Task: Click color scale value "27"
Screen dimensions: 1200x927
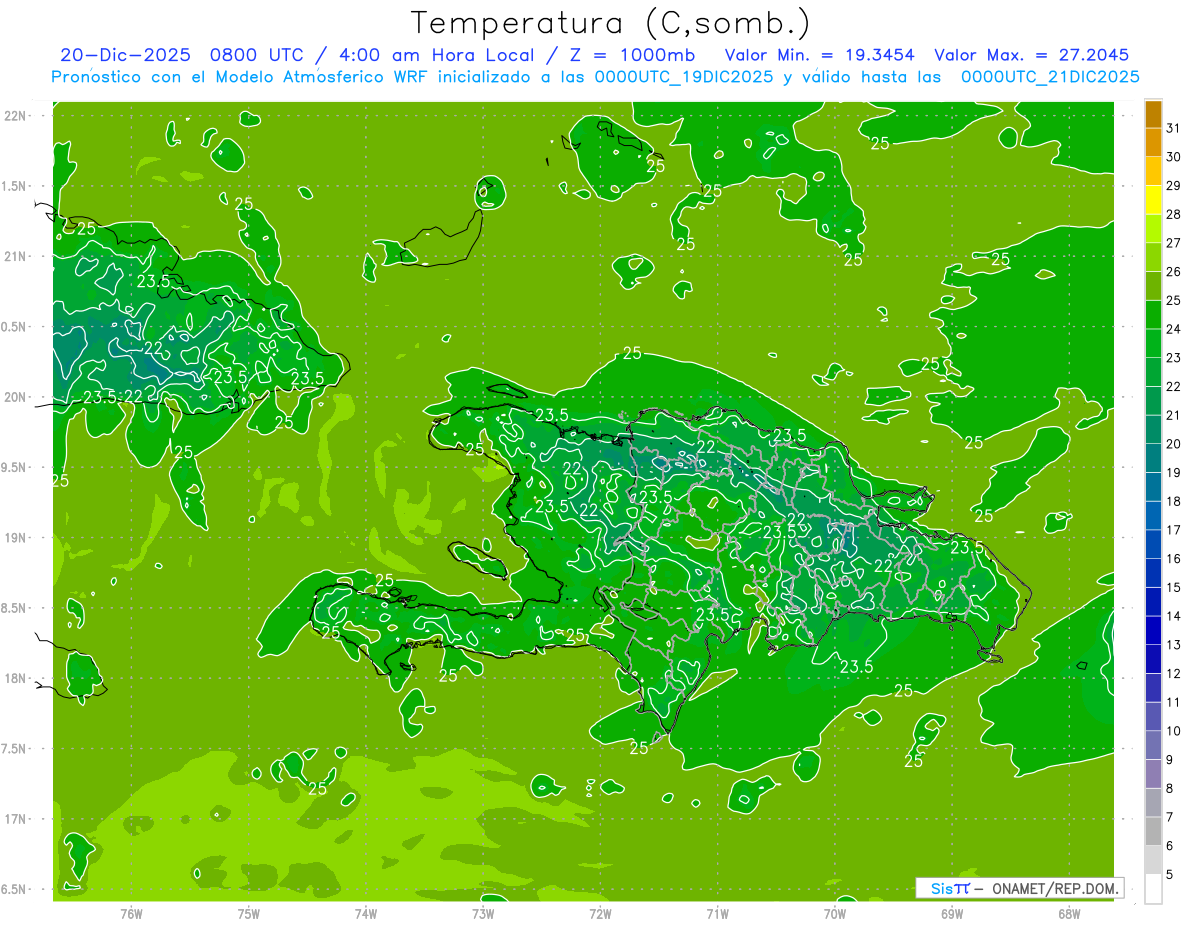Action: (x=1173, y=243)
